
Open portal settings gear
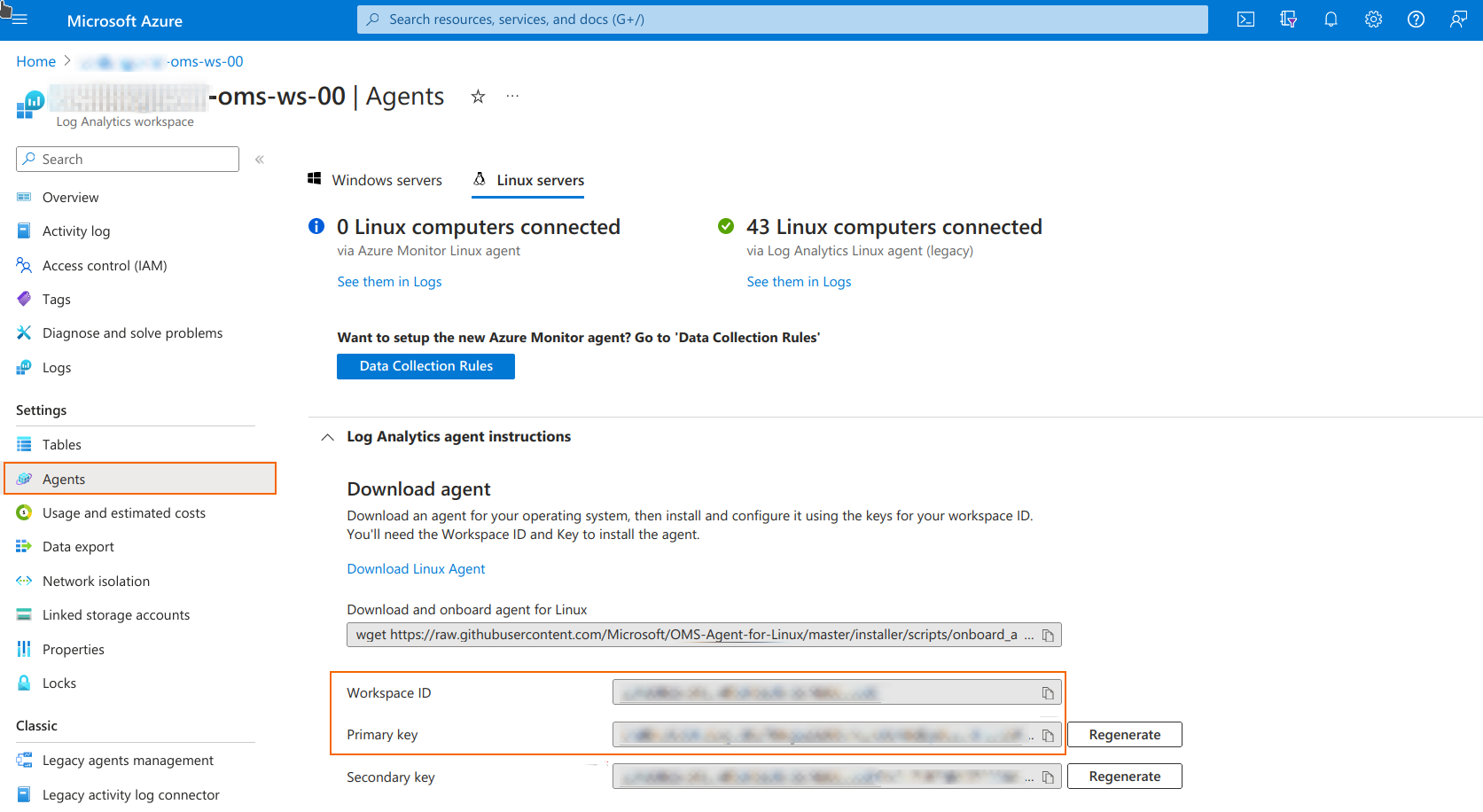pos(1373,20)
